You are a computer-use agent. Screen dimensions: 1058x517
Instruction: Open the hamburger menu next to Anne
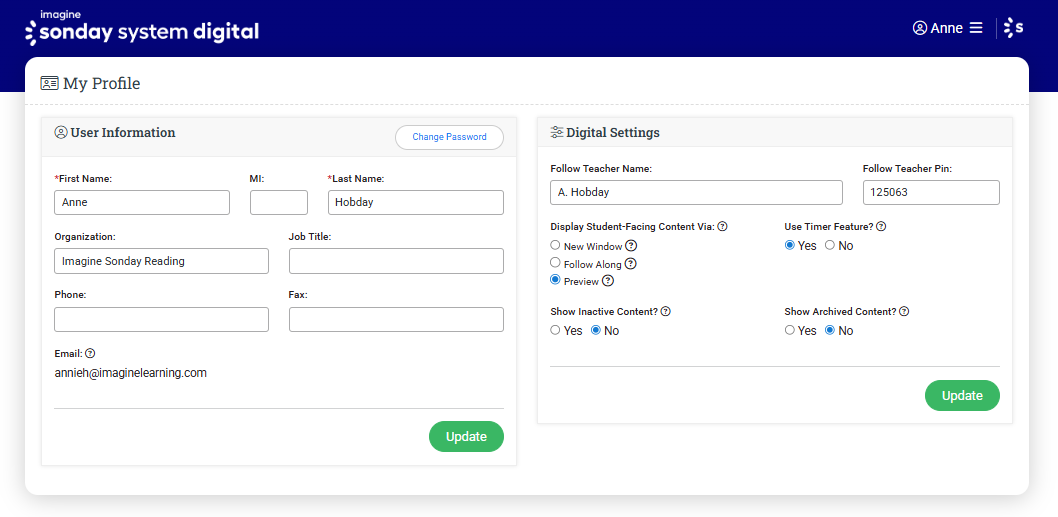click(x=976, y=28)
